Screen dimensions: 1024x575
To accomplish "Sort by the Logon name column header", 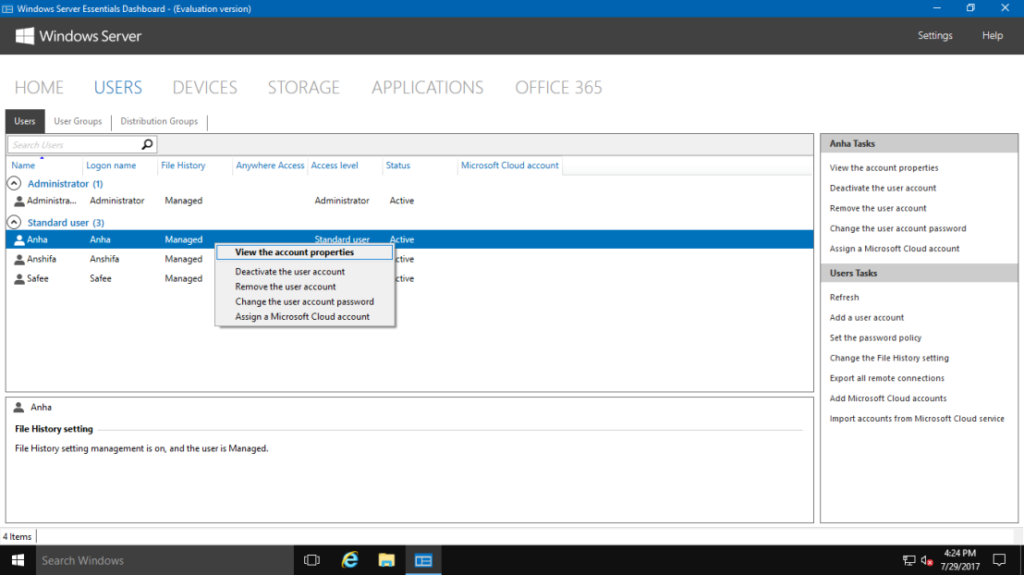I will click(x=111, y=166).
